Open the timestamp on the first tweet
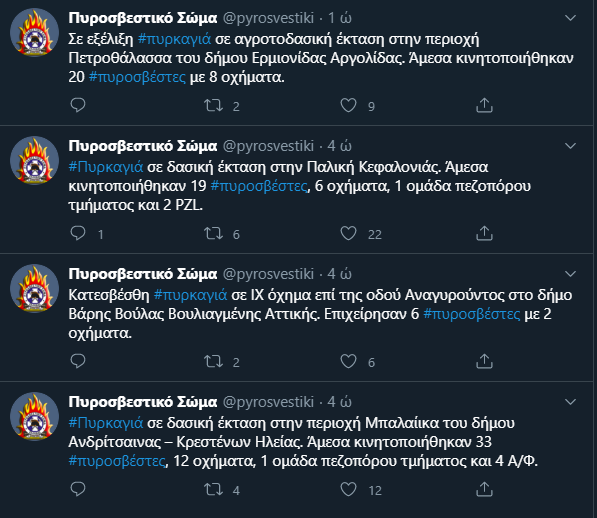This screenshot has width=597, height=518. click(340, 18)
